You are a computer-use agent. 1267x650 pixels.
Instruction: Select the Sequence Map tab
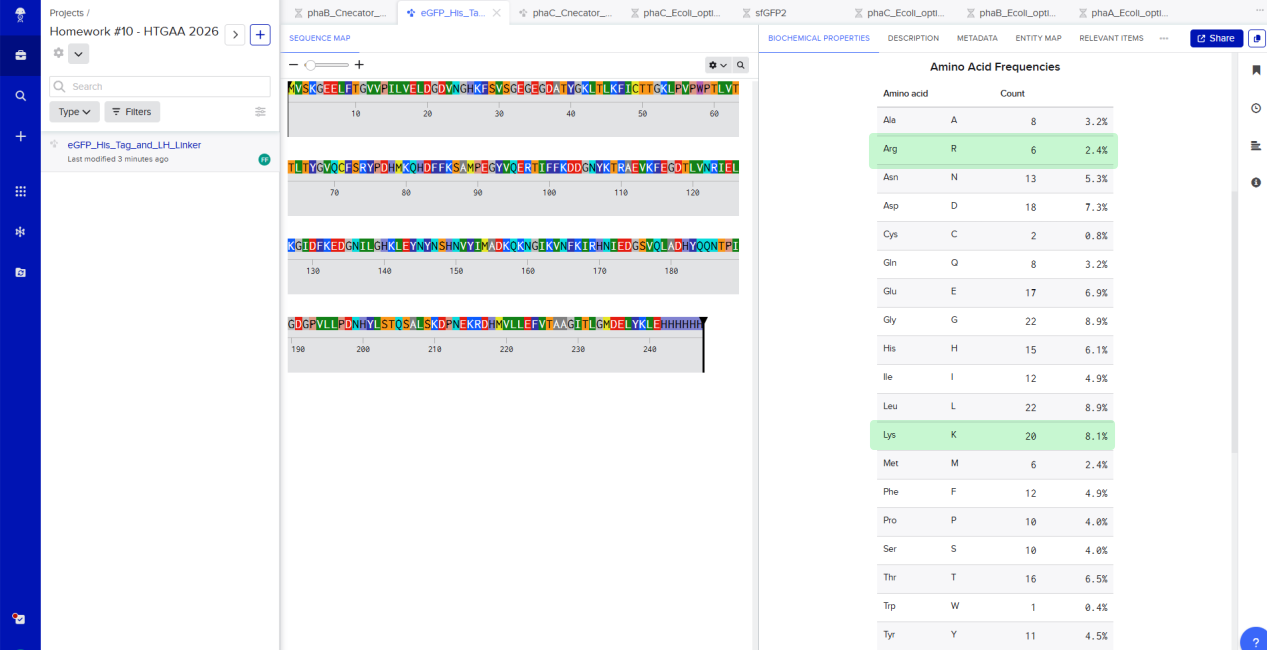[320, 38]
